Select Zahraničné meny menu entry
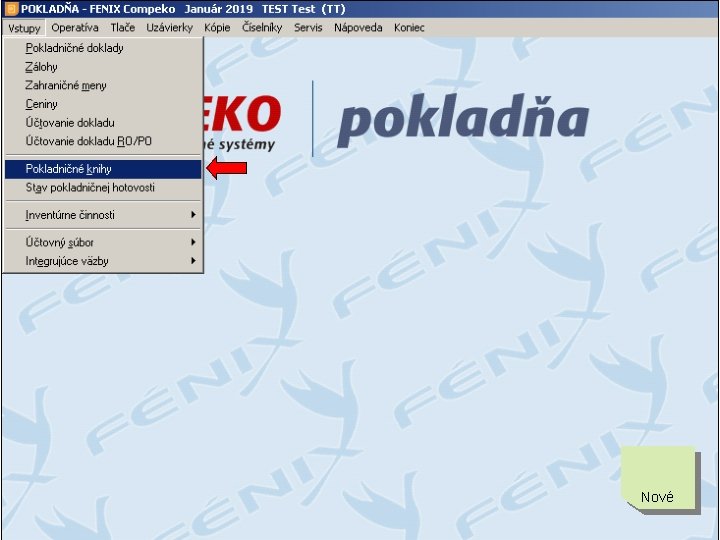This screenshot has width=720, height=540. click(x=103, y=85)
